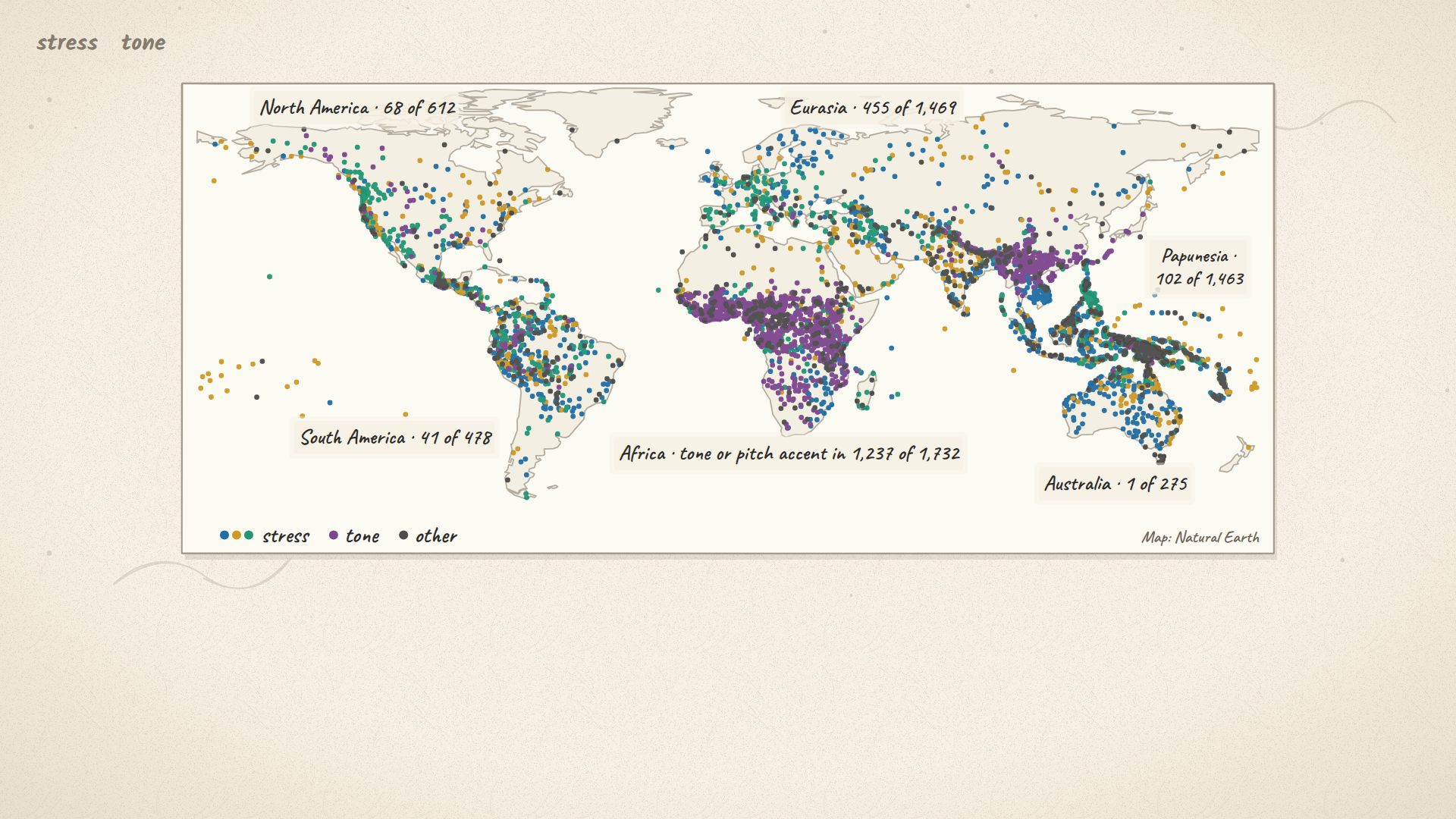Click the green stress legend dot
1456x819 pixels.
pos(249,535)
